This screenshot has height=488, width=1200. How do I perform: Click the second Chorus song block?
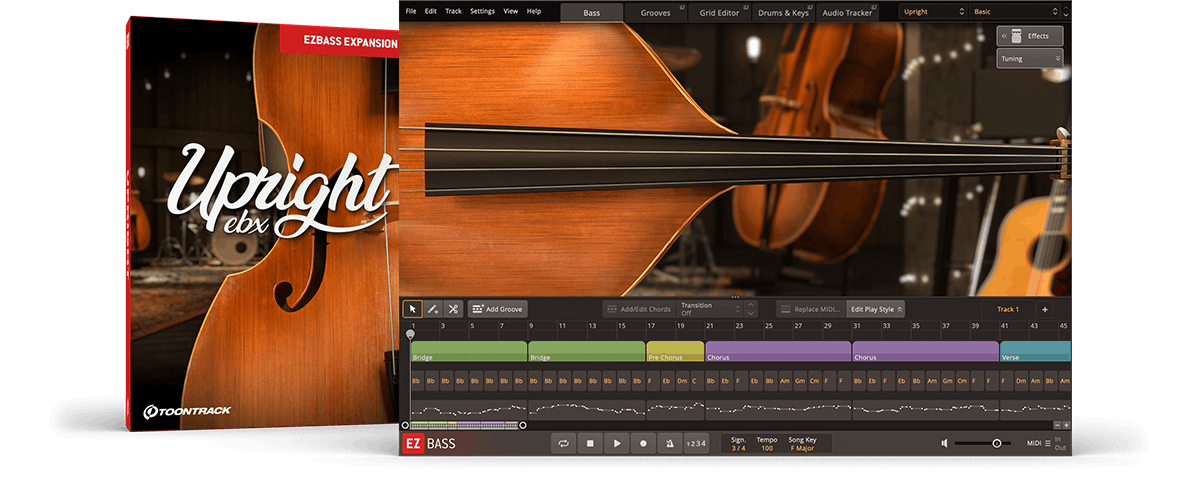pyautogui.click(x=925, y=352)
